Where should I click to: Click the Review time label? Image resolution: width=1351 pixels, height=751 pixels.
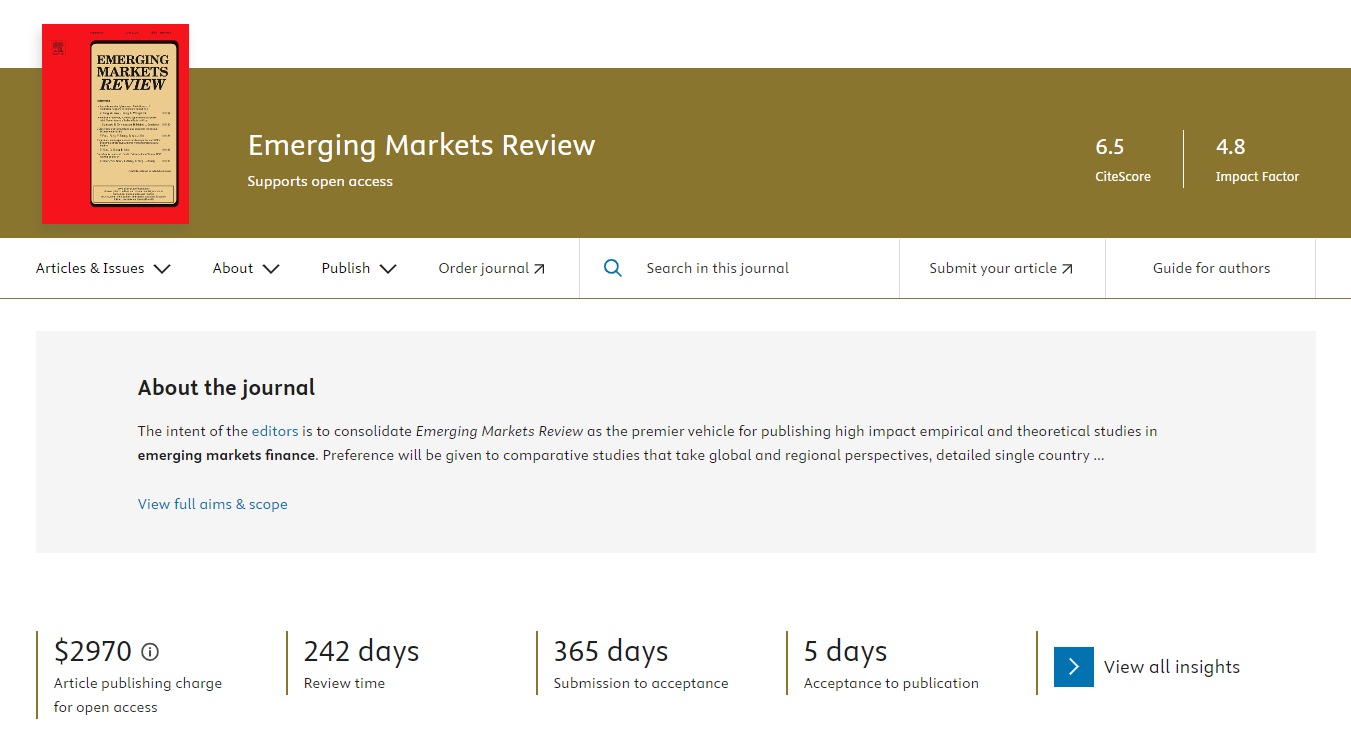pos(344,684)
